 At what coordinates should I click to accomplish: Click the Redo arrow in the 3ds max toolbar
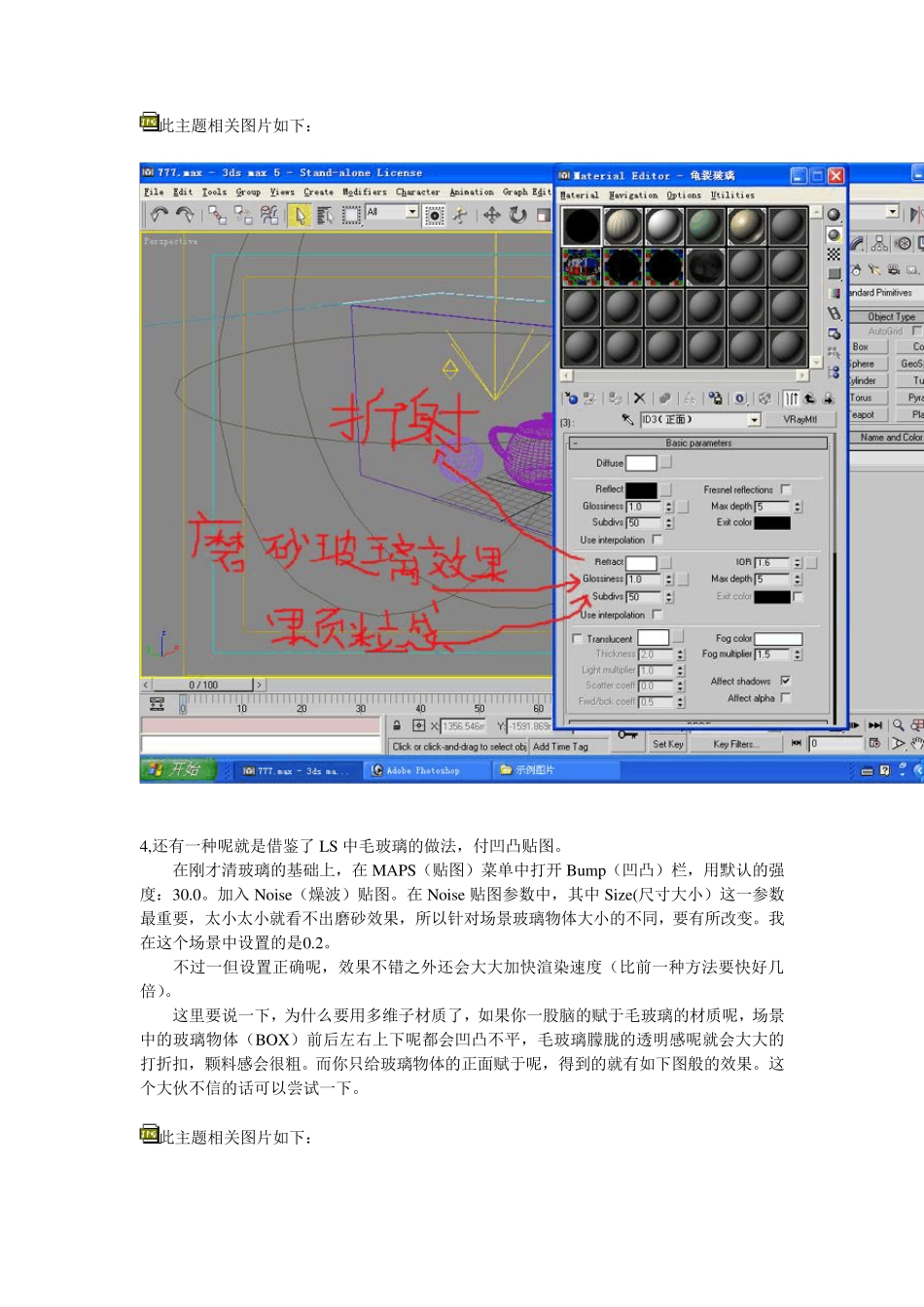click(x=184, y=214)
